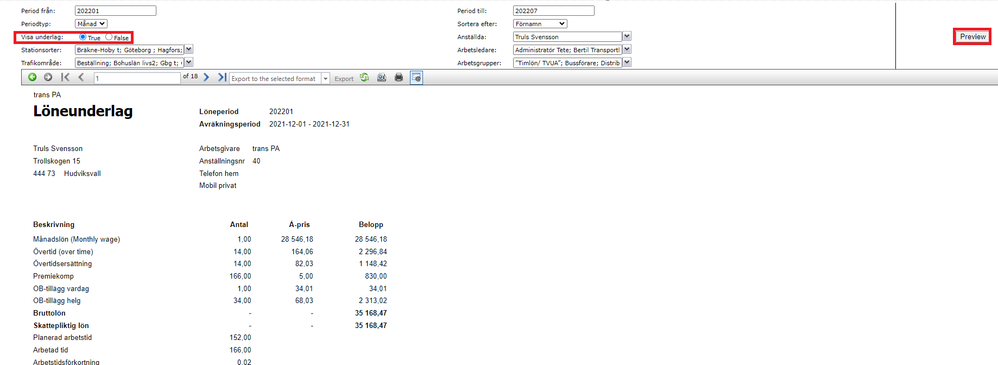Click the OB-tillägg helg amount 2 313,02
The height and width of the screenshot is (365, 998).
tap(374, 300)
